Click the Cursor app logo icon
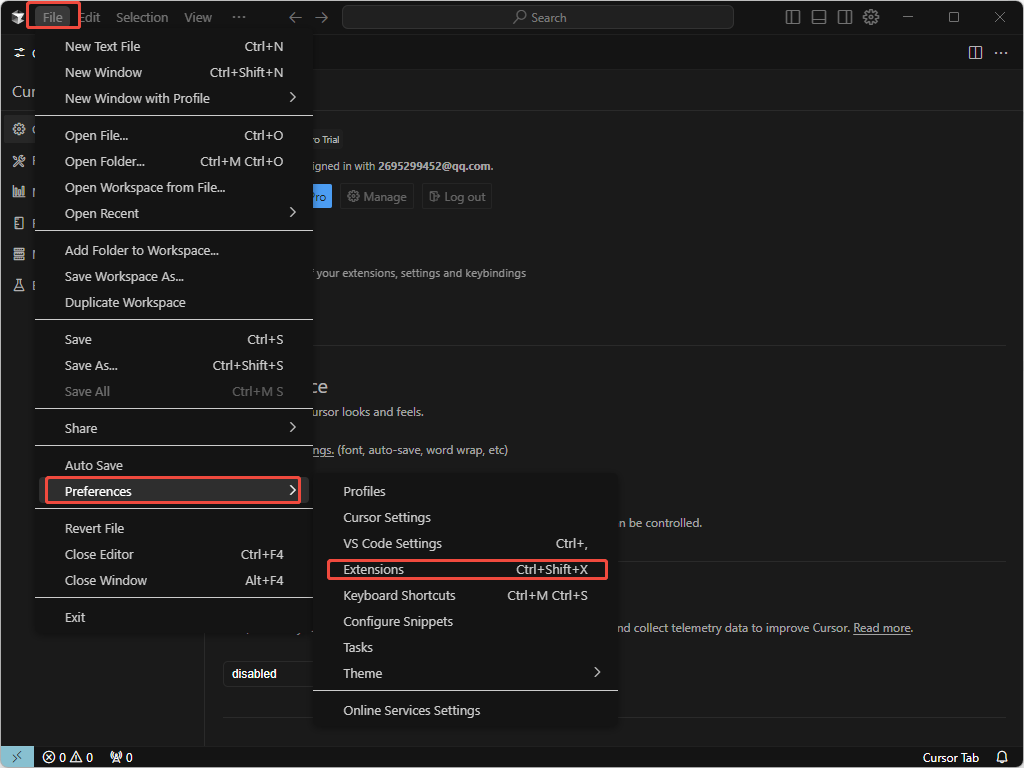Screen dimensions: 1024x768 18,17
